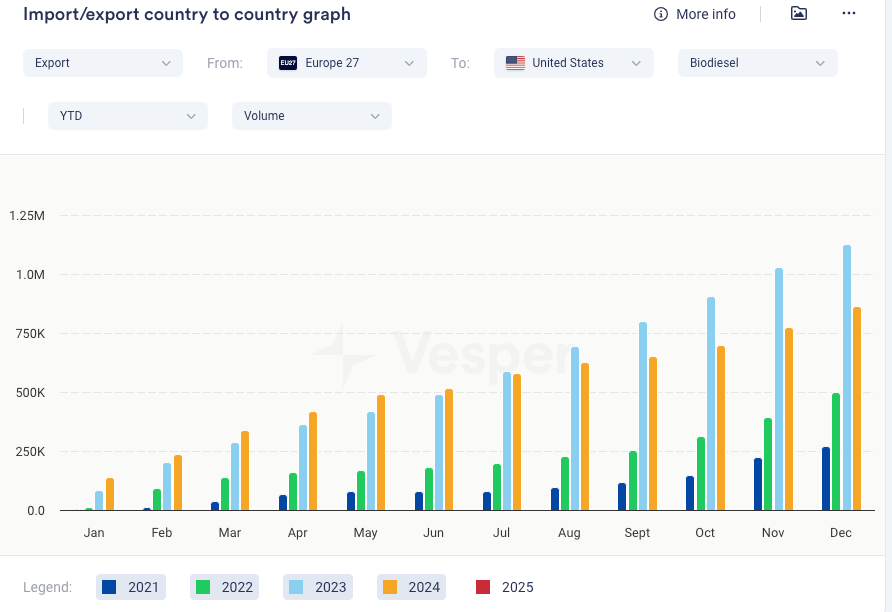This screenshot has width=892, height=612.
Task: Hide the 2024 series via legend
Action: (412, 587)
